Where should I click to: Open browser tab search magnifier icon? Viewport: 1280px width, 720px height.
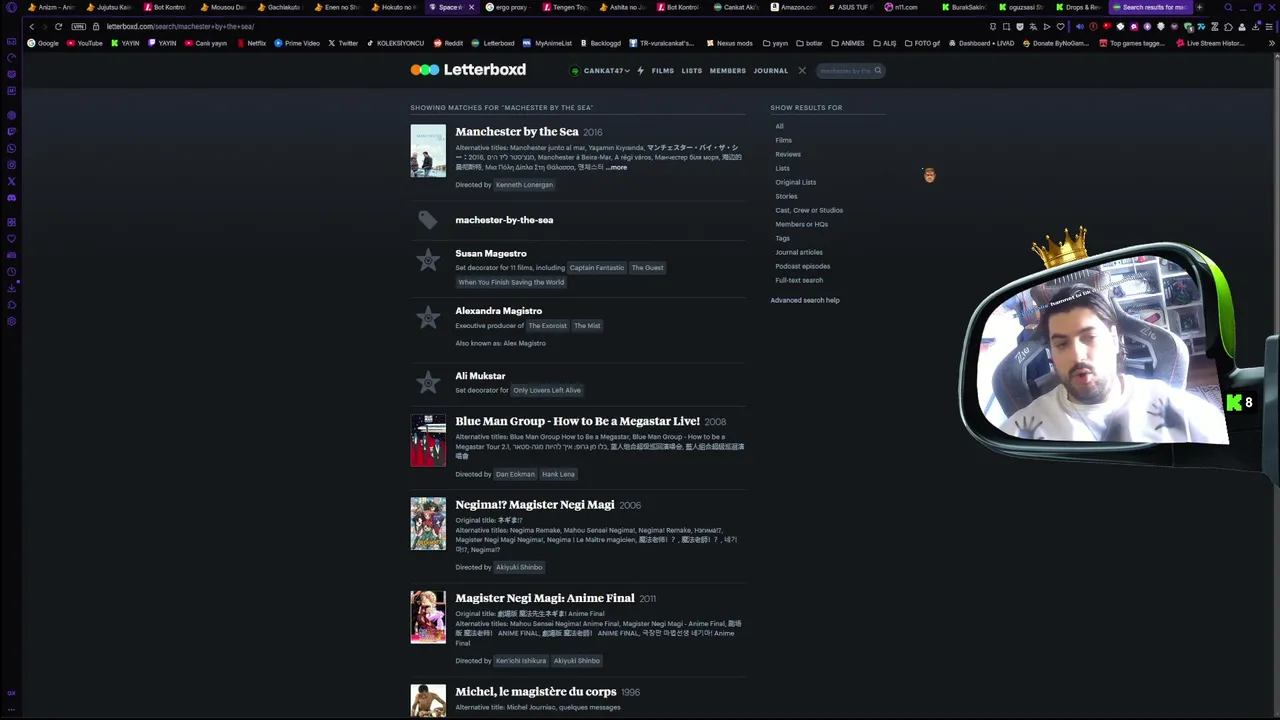coord(1228,7)
